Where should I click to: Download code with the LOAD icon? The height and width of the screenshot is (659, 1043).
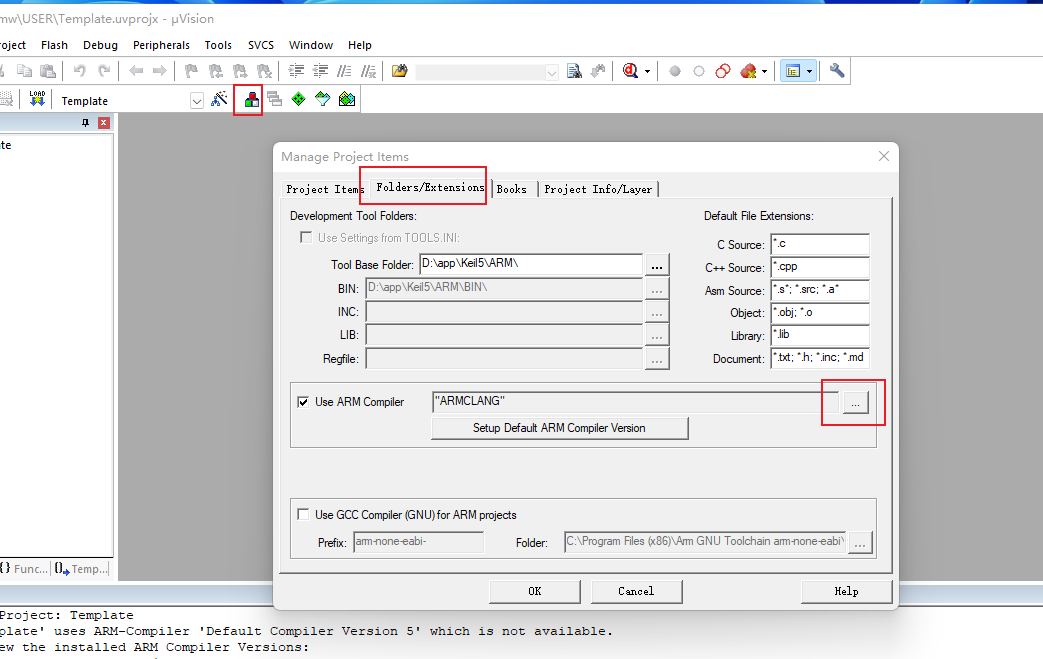point(37,99)
